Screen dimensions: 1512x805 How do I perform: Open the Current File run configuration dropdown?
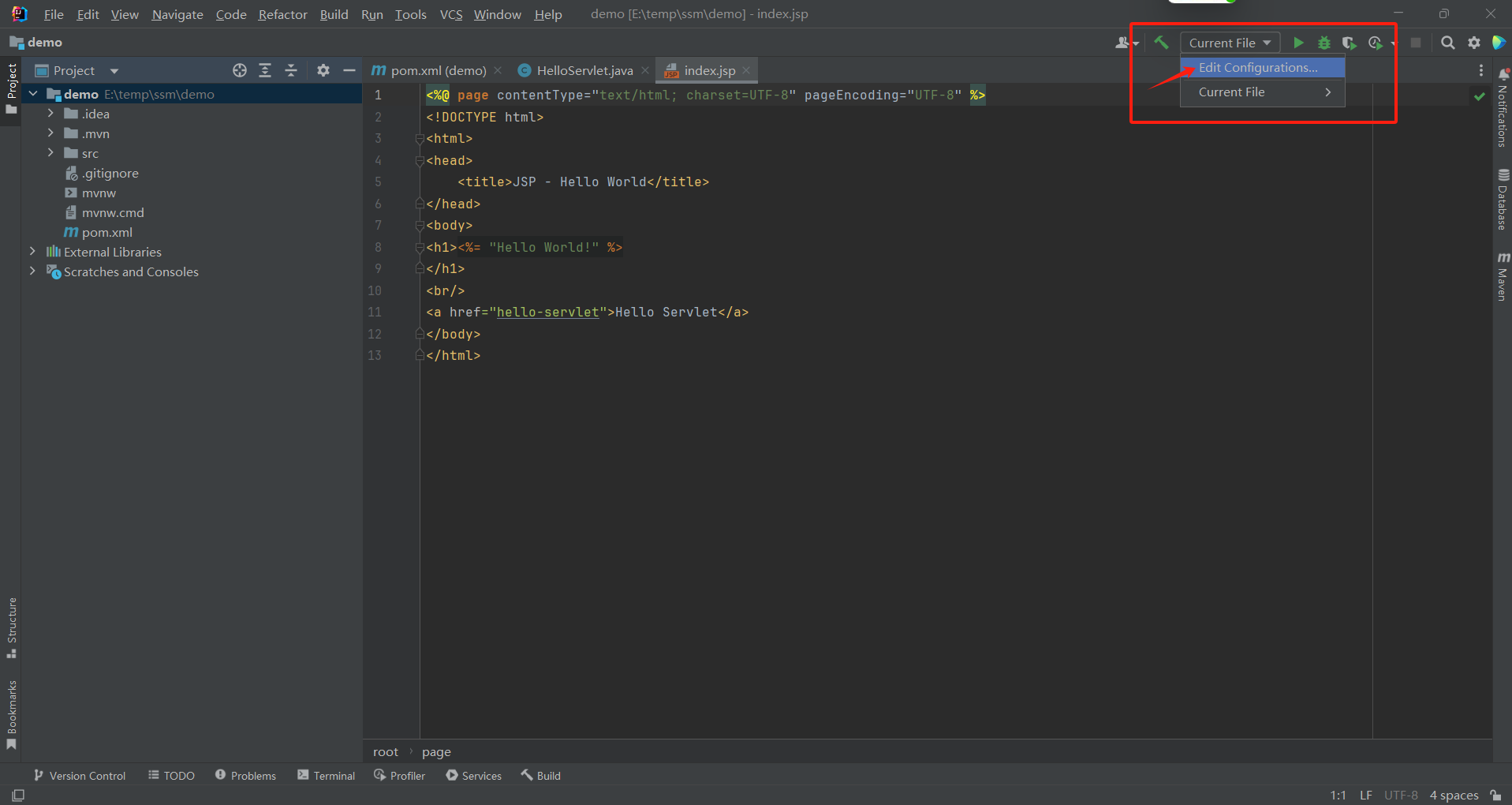point(1230,43)
